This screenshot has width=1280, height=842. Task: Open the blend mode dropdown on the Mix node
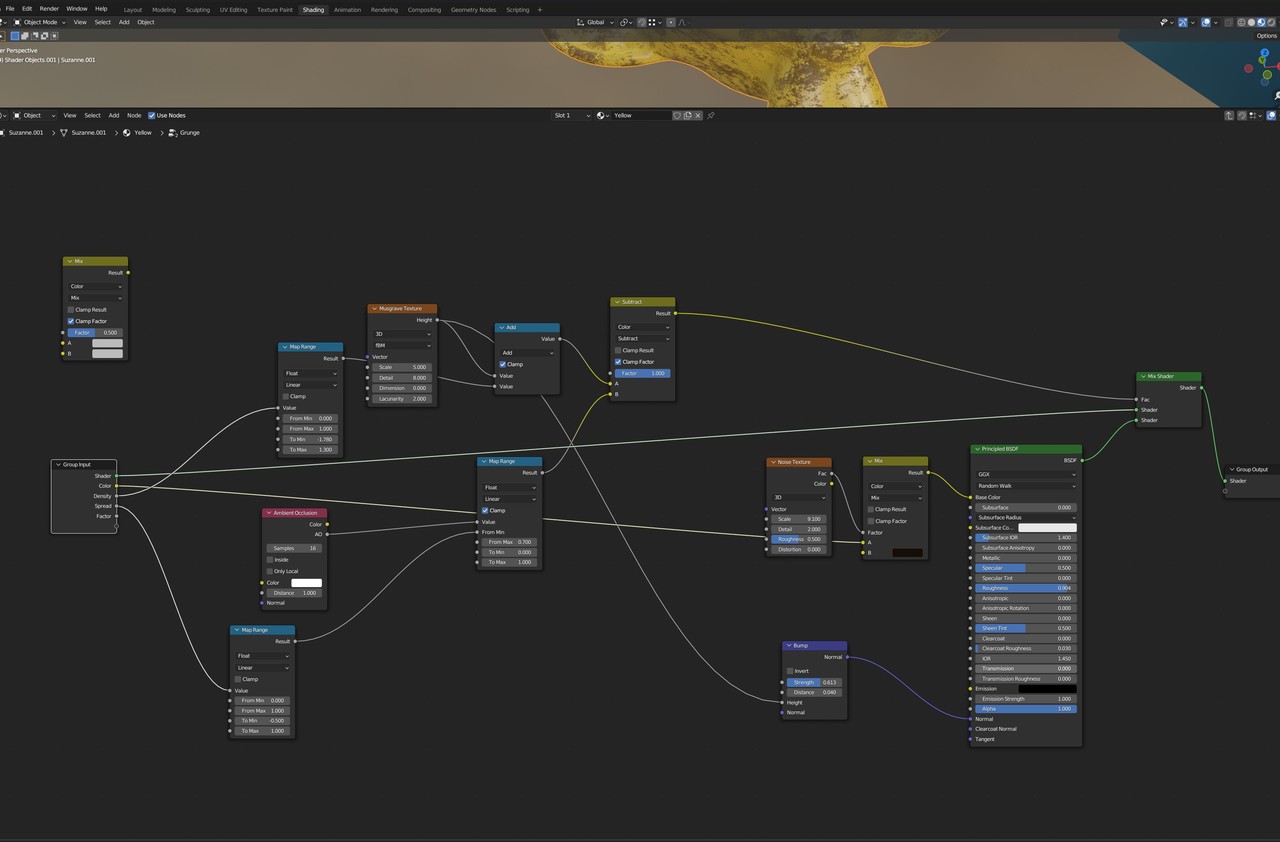click(x=95, y=297)
